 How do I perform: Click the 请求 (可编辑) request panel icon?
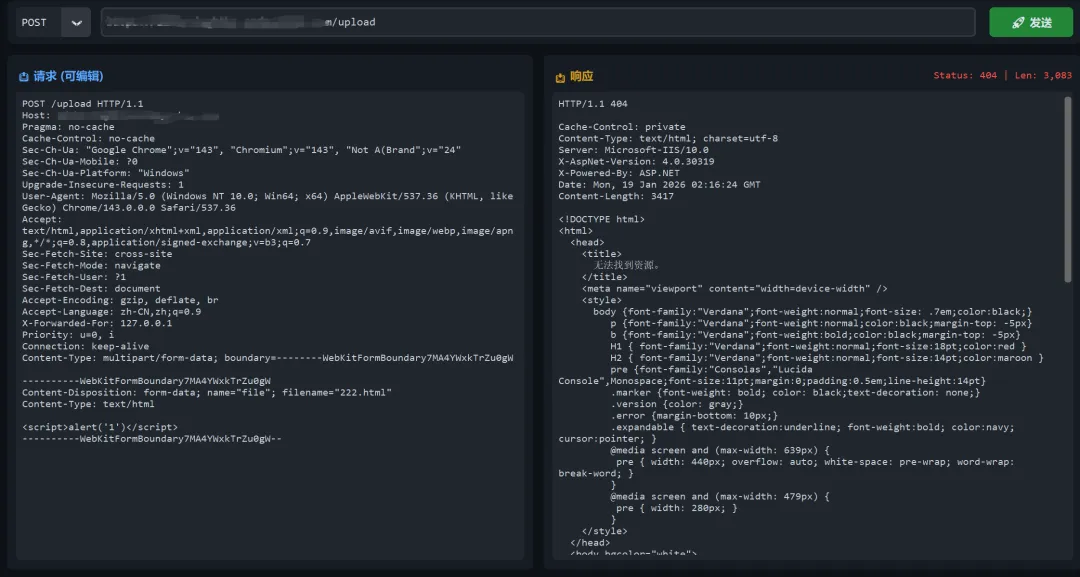(24, 76)
